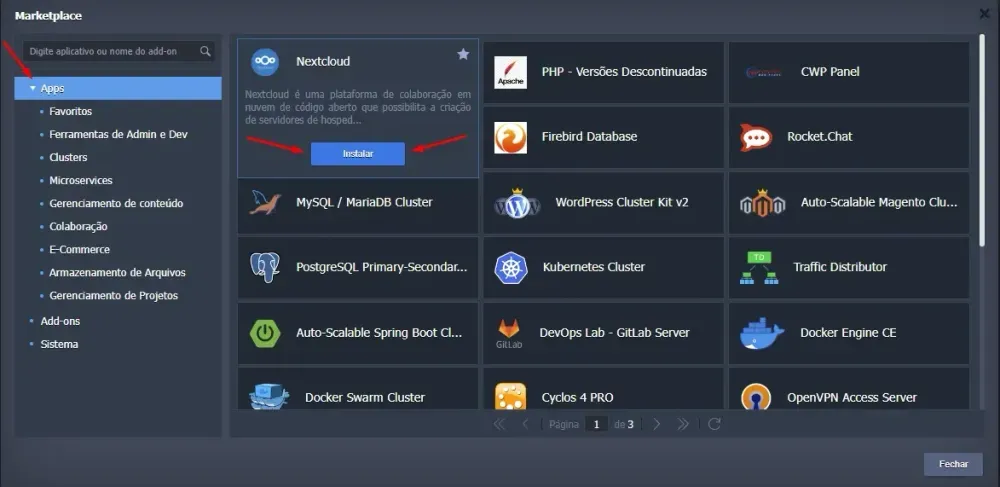1000x487 pixels.
Task: Click the search magnifier icon
Action: coord(205,51)
